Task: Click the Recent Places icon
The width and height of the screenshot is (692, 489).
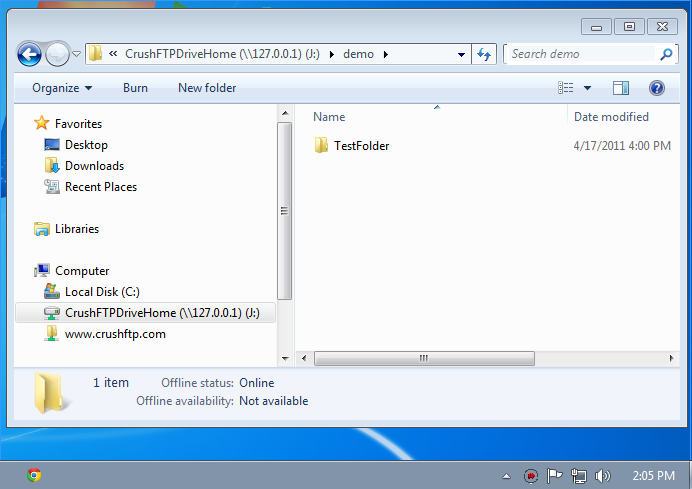Action: click(x=52, y=186)
